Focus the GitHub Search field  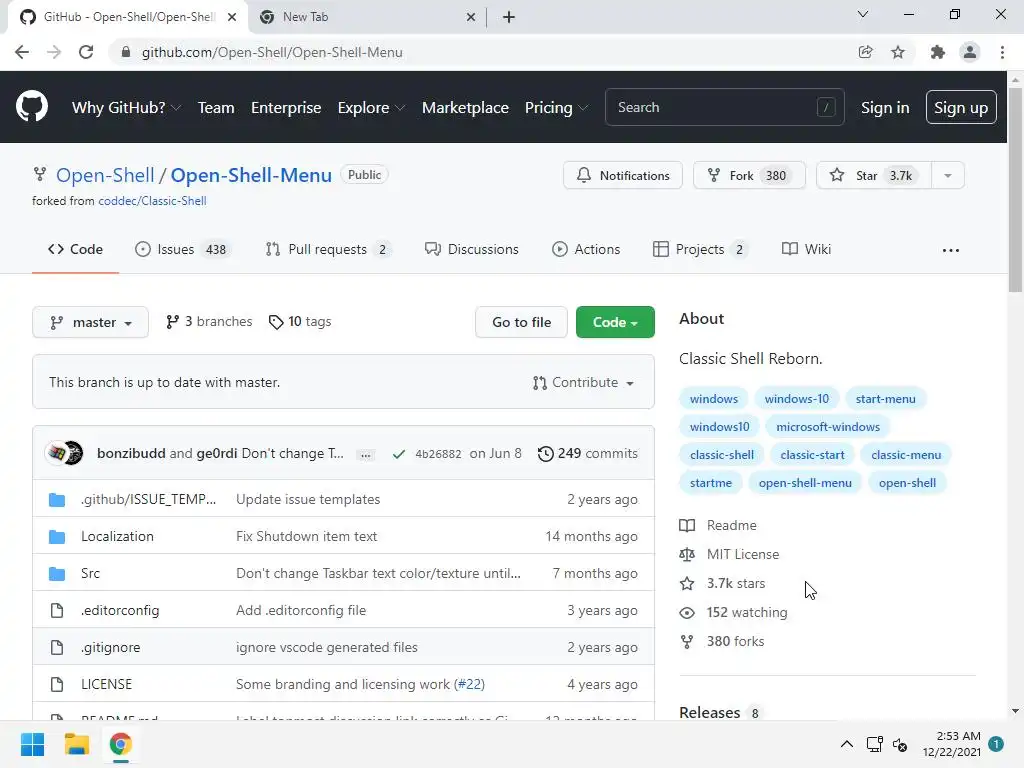(724, 107)
